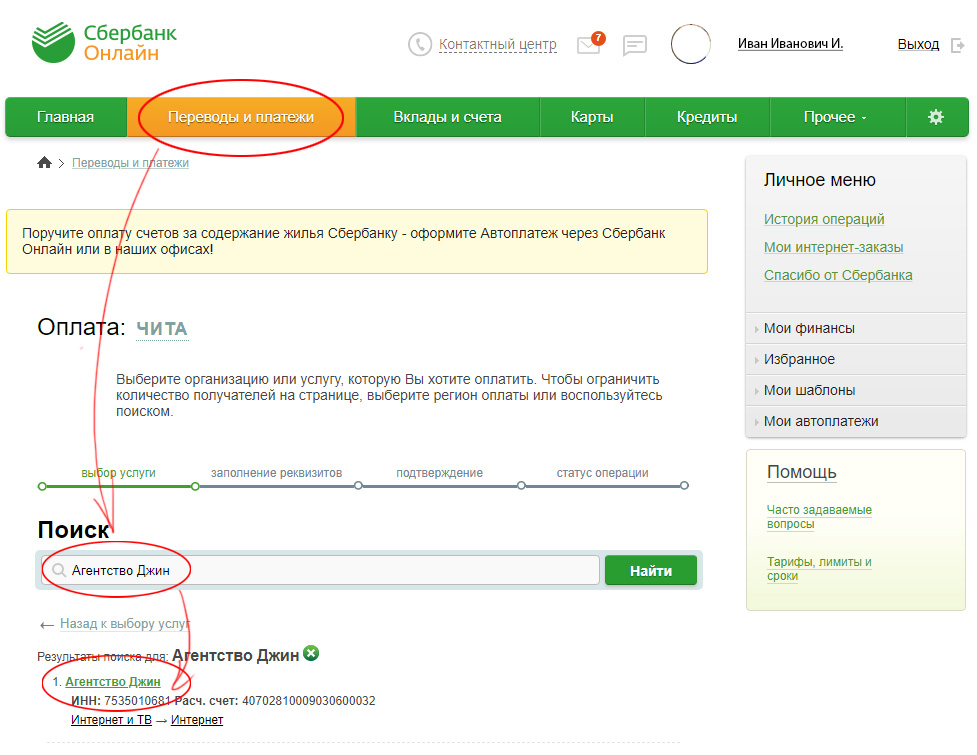Image resolution: width=977 pixels, height=755 pixels.
Task: Open Мои интернет-заказы
Action: point(833,247)
